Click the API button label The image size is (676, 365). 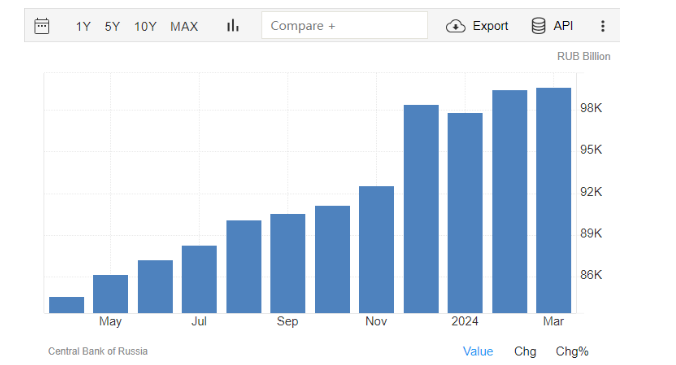click(563, 26)
